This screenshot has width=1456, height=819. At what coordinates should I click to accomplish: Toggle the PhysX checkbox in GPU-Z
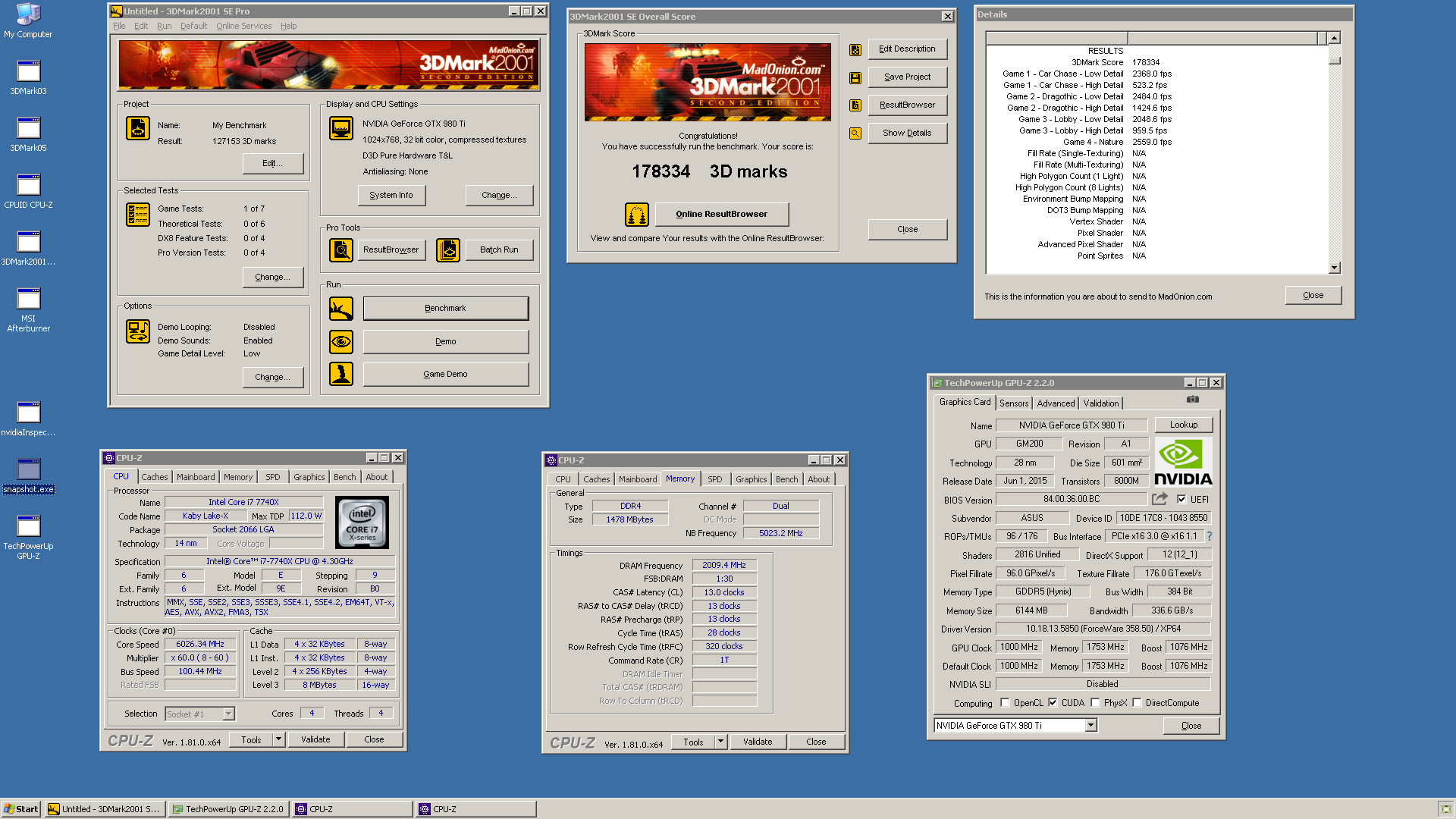click(1095, 703)
